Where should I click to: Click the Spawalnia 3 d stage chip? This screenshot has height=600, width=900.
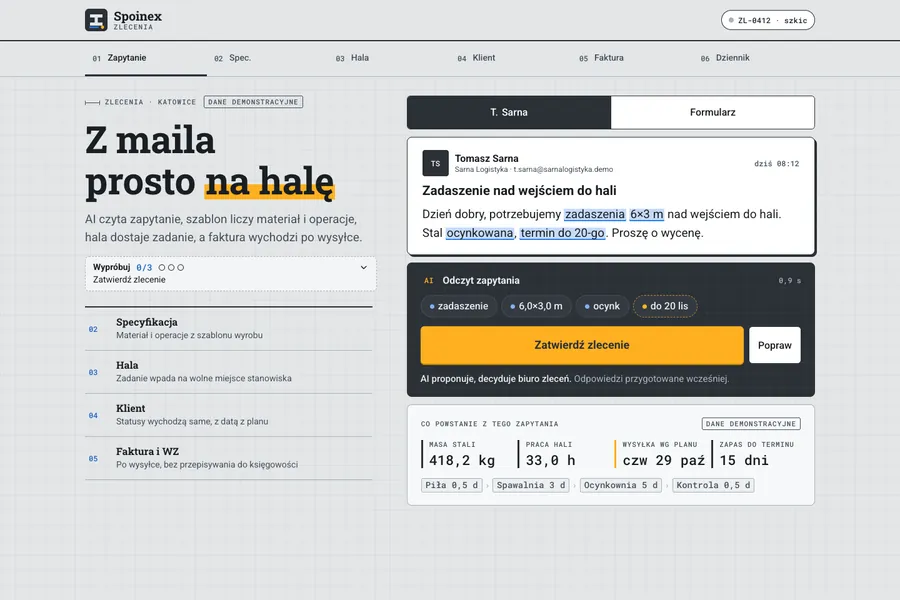click(531, 485)
